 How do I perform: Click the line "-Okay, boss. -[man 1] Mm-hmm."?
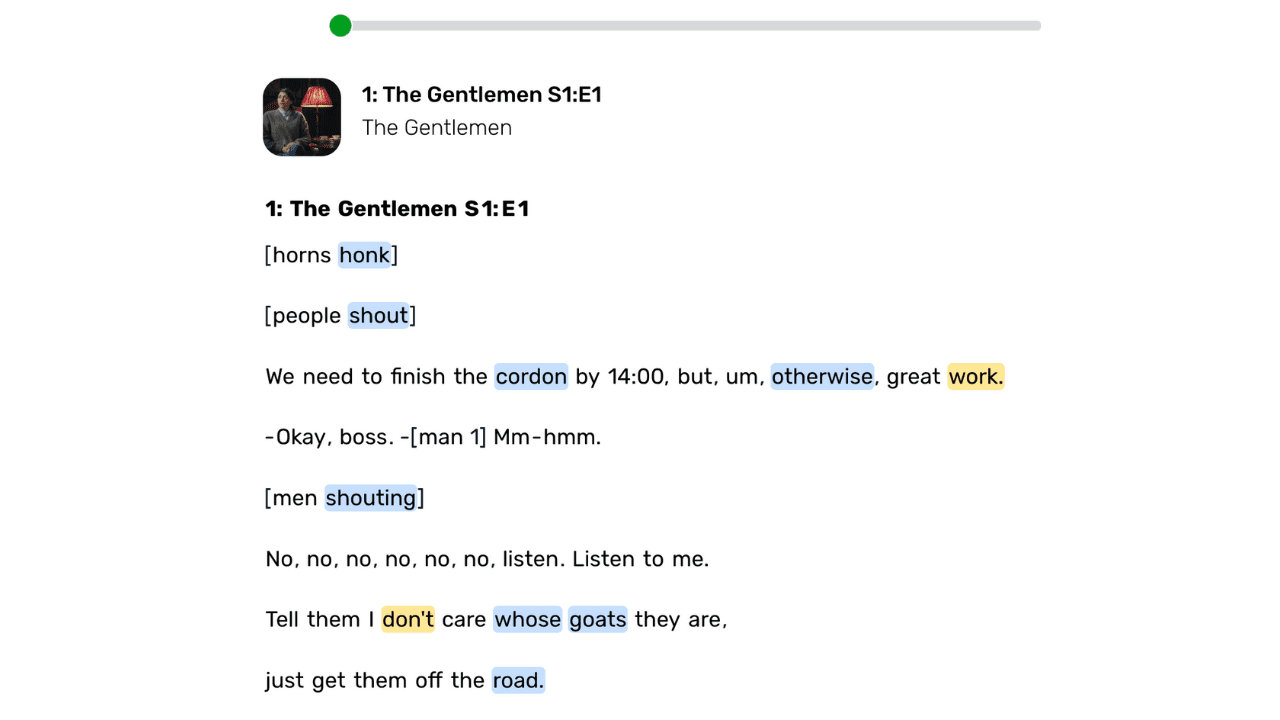(433, 437)
